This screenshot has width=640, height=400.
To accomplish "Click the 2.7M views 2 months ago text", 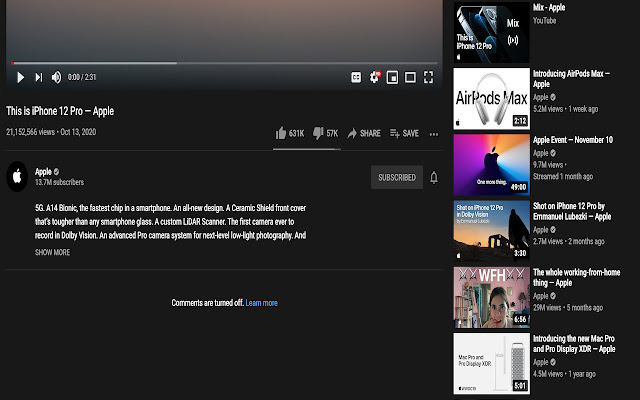I will click(569, 241).
